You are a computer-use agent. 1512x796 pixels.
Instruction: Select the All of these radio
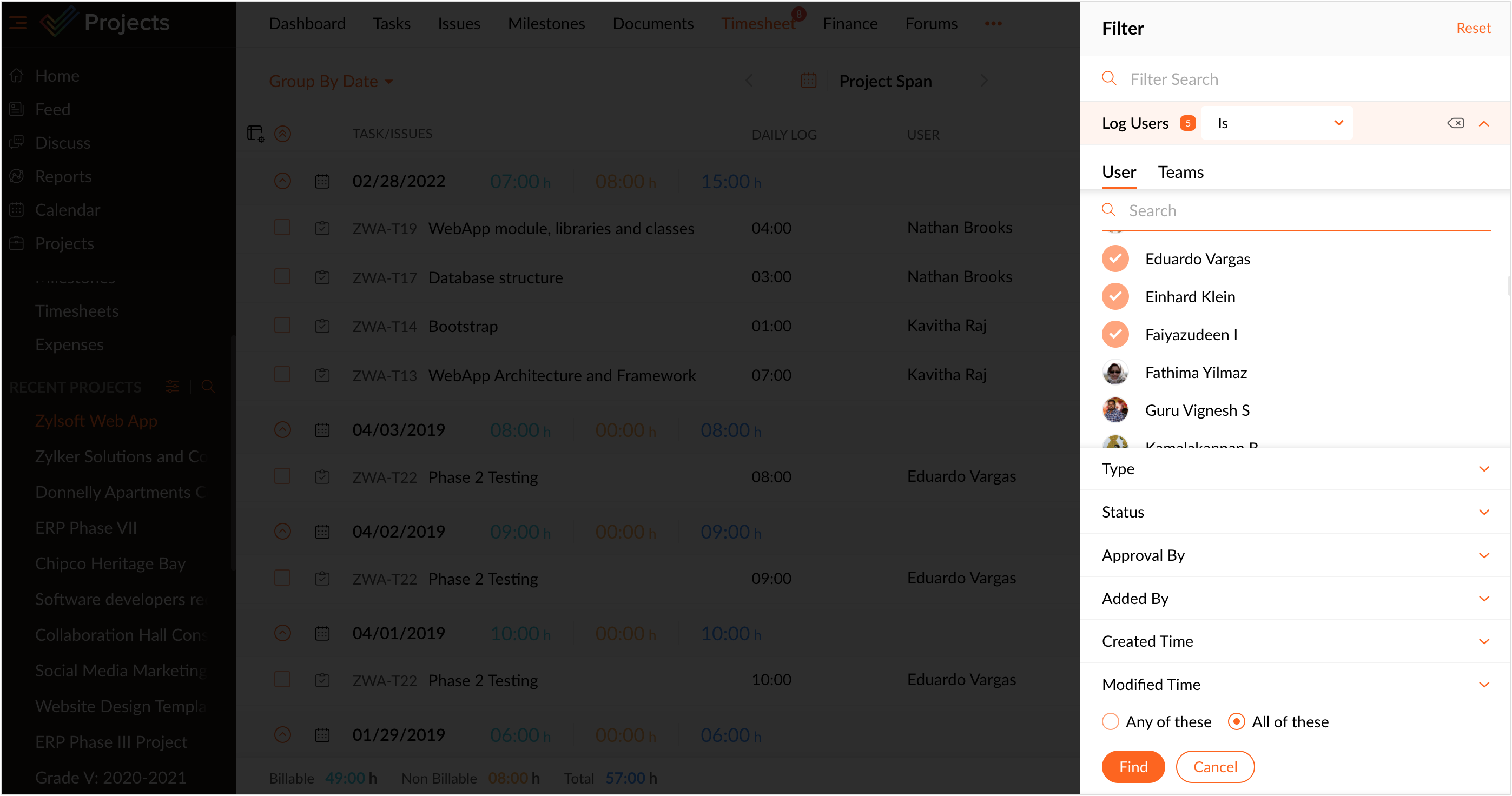pyautogui.click(x=1236, y=721)
